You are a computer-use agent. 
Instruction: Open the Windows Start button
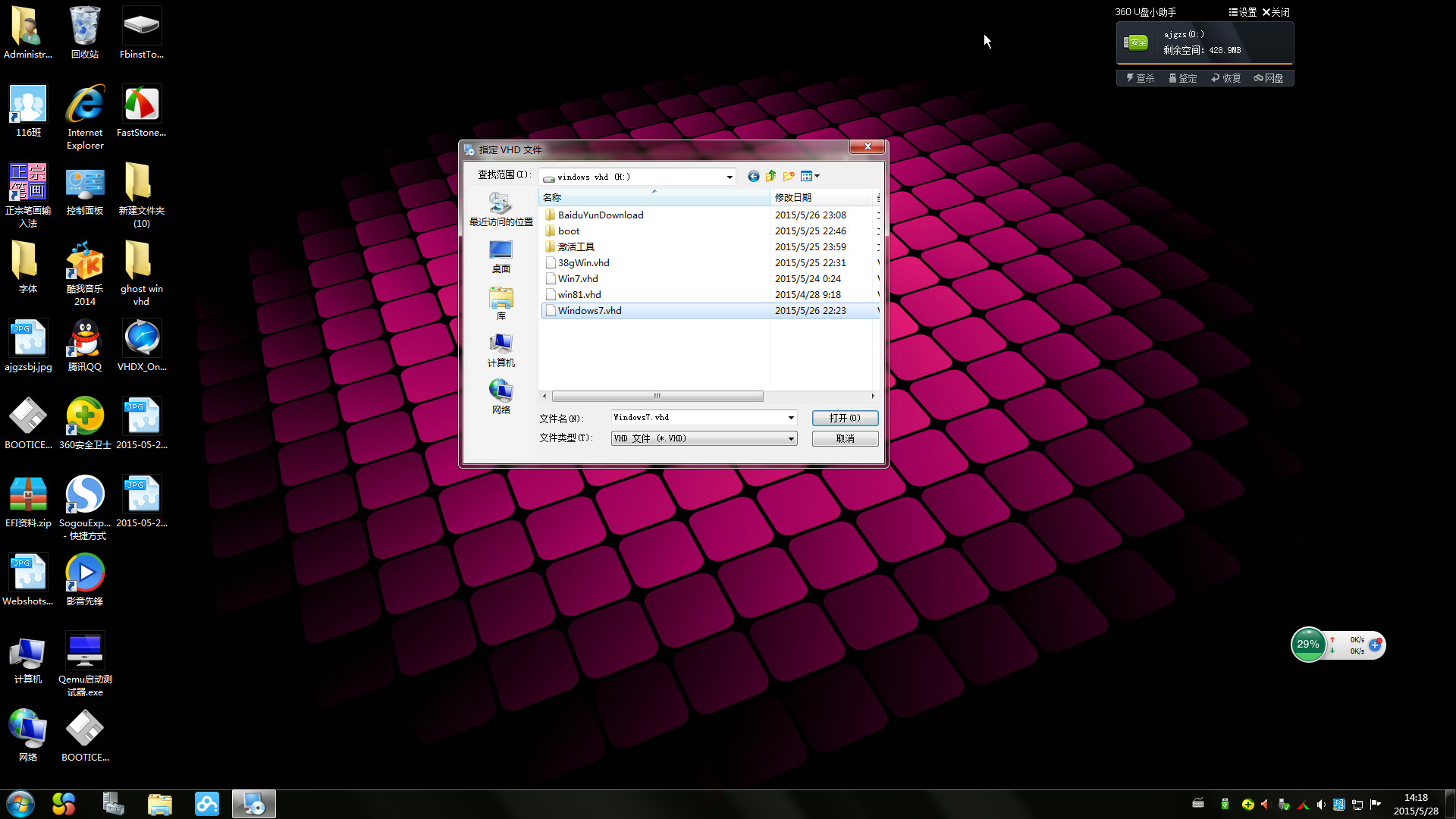[20, 804]
